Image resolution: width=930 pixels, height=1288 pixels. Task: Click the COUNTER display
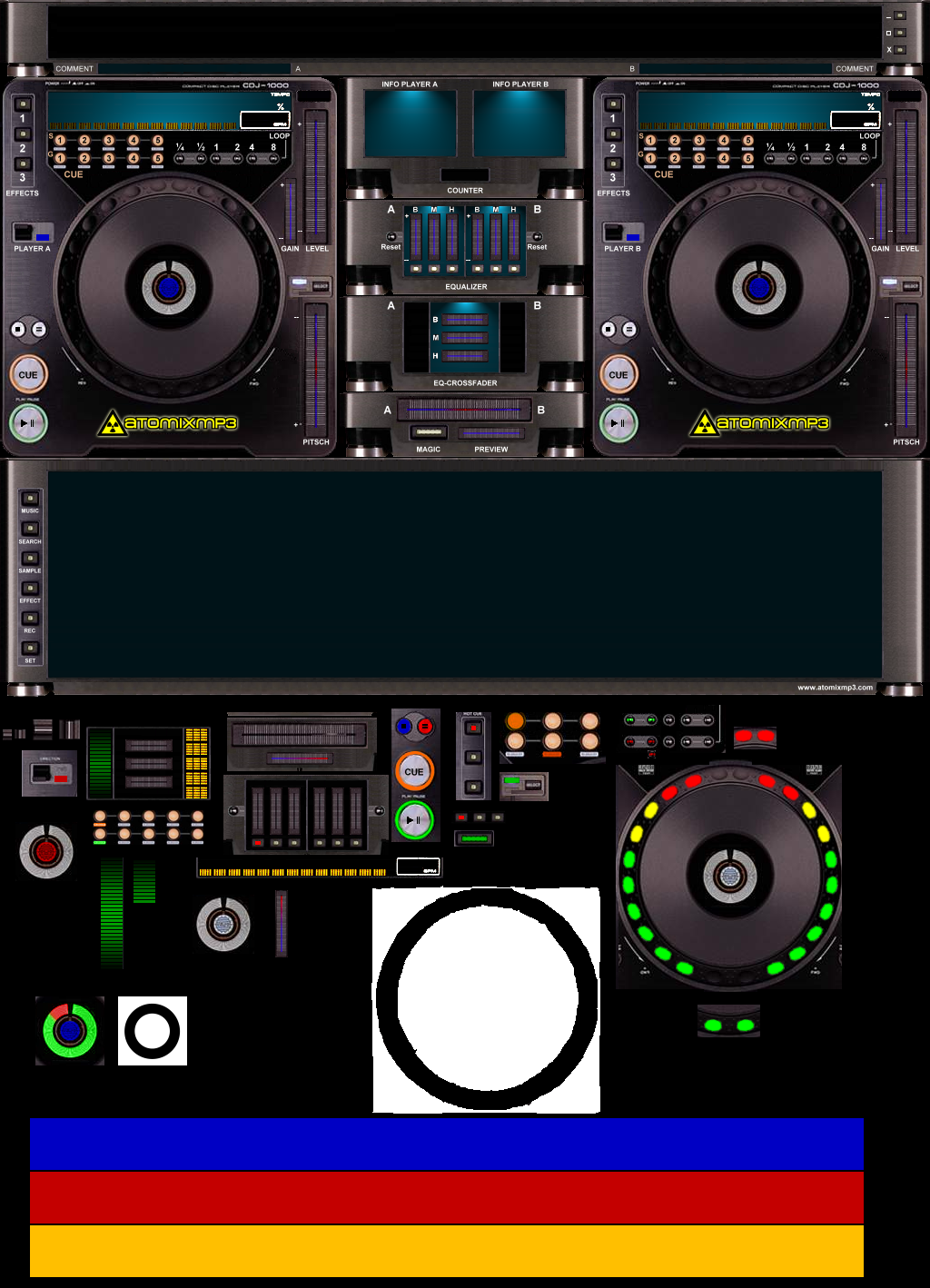(465, 175)
